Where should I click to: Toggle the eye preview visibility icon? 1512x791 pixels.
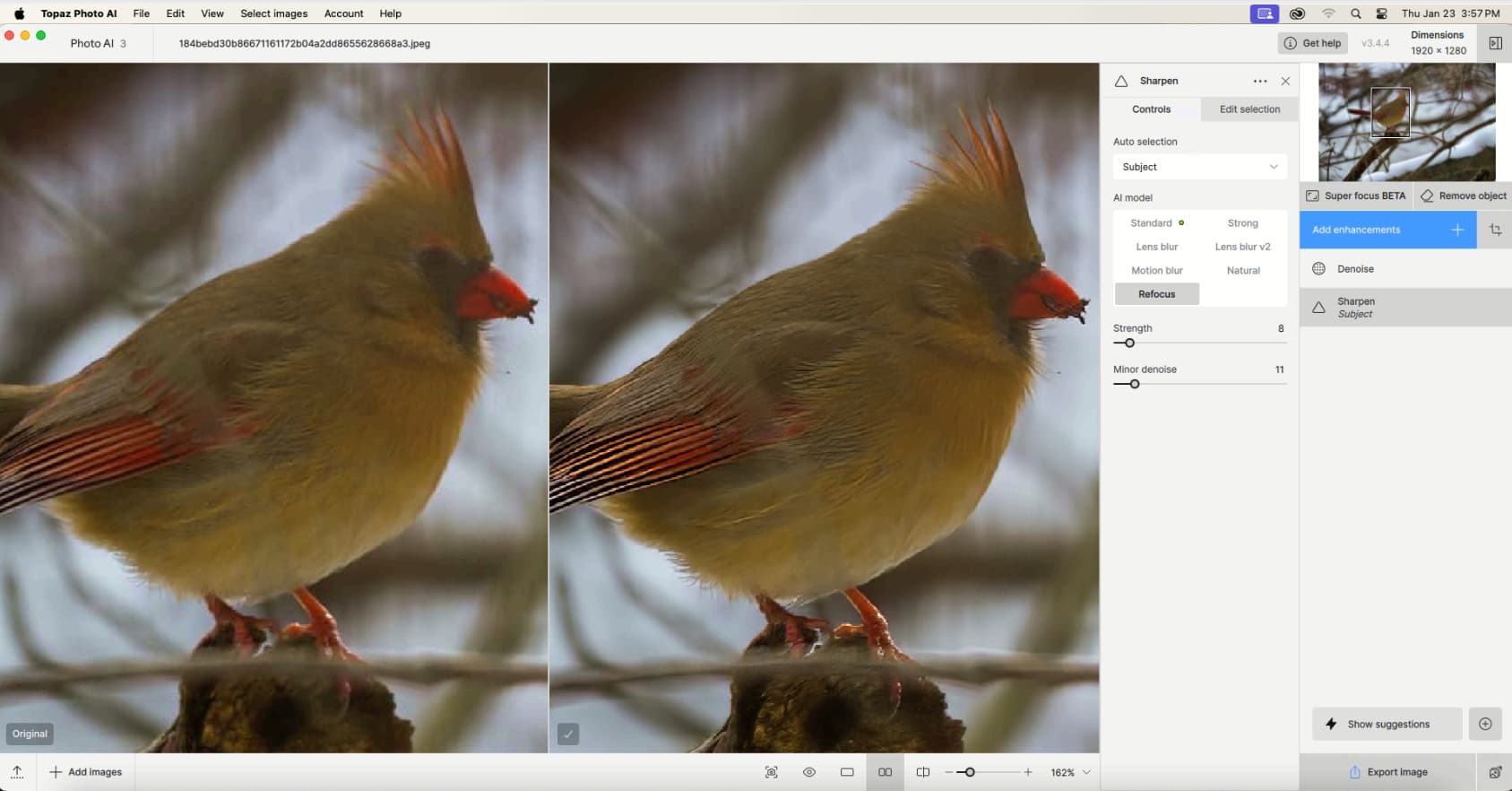tap(809, 772)
